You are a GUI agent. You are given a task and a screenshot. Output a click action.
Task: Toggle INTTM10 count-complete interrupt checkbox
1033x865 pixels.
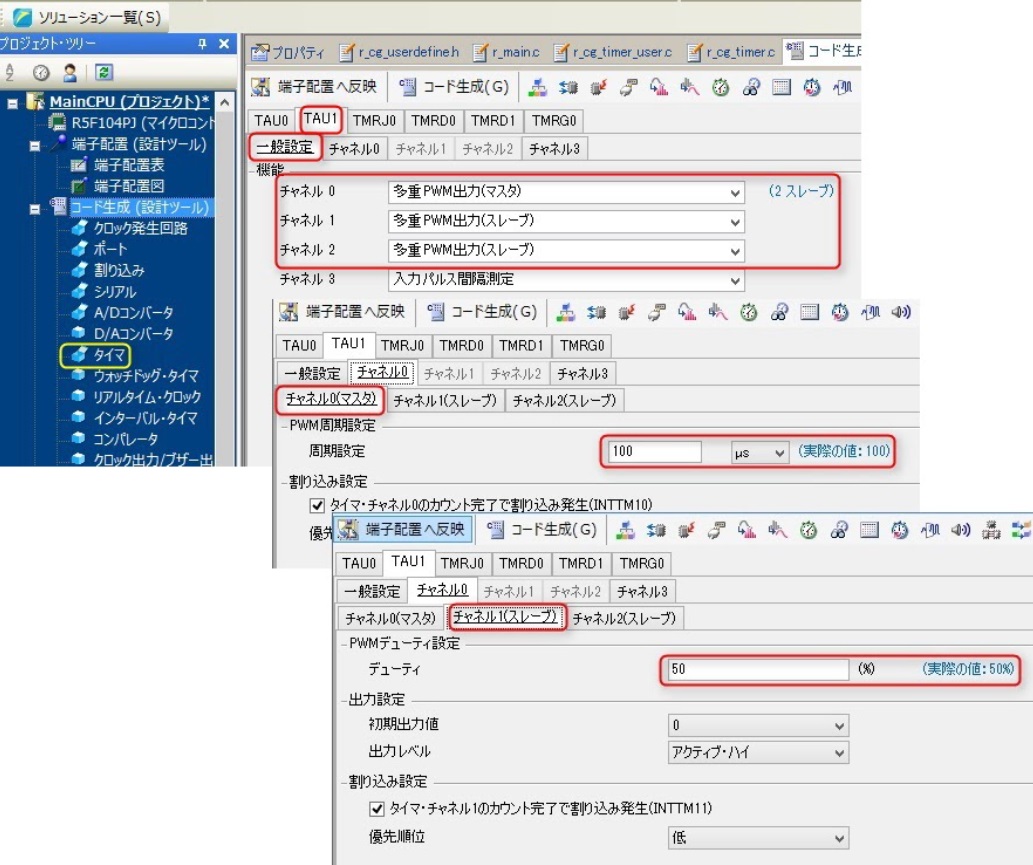point(318,506)
